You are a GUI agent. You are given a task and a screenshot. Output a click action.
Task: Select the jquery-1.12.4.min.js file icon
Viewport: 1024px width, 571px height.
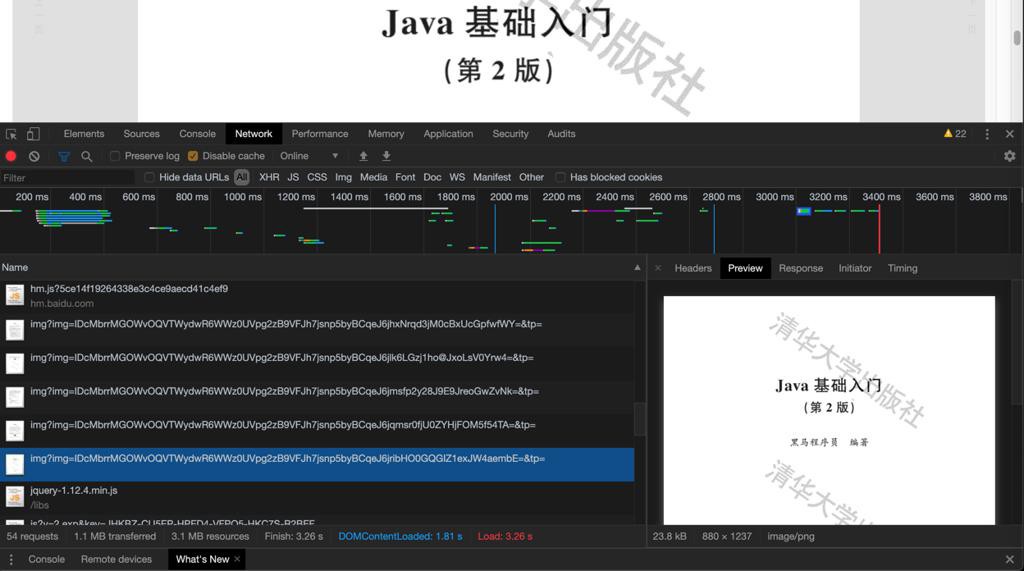point(14,497)
